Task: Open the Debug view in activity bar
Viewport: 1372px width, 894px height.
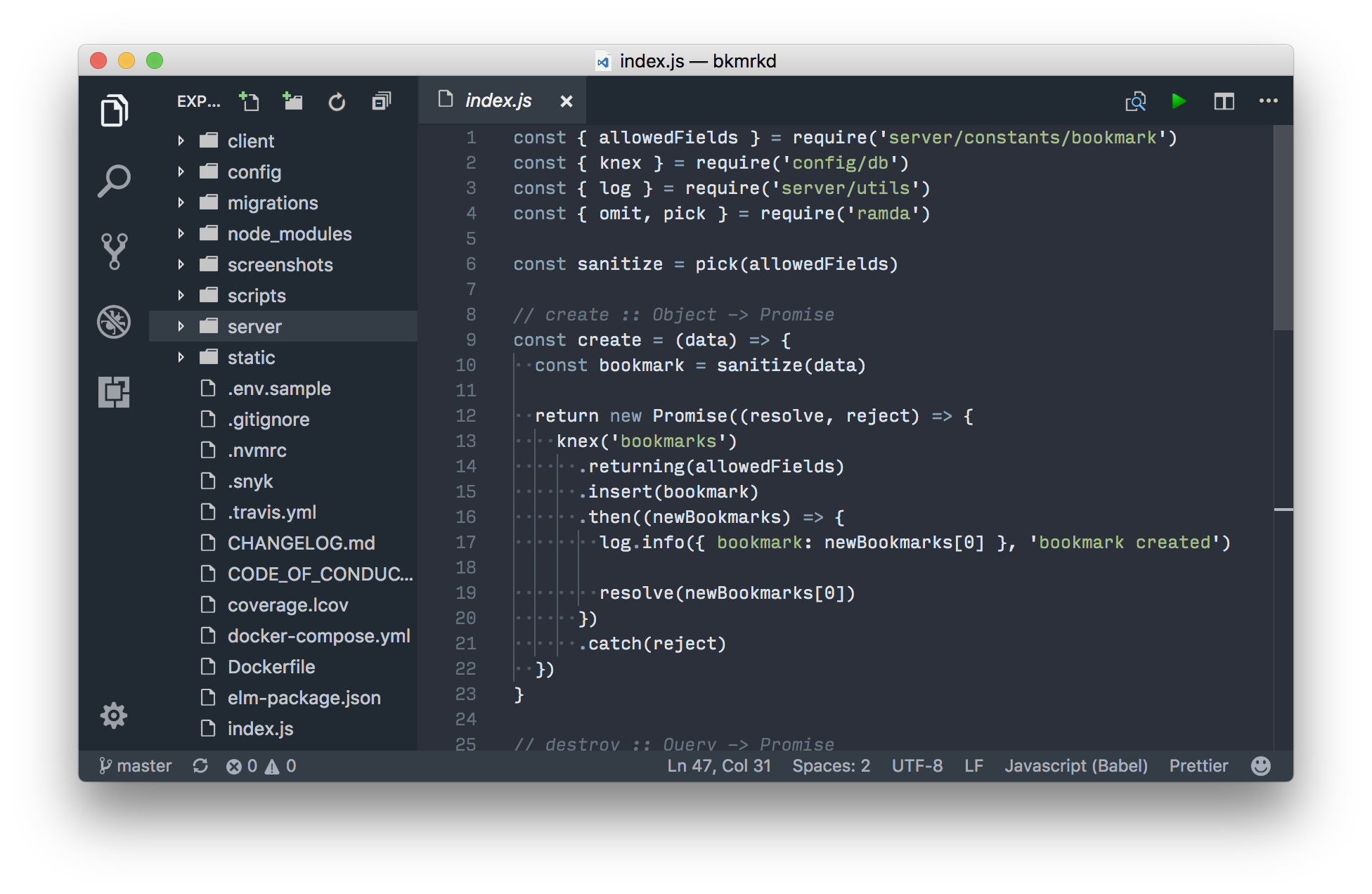Action: point(114,322)
